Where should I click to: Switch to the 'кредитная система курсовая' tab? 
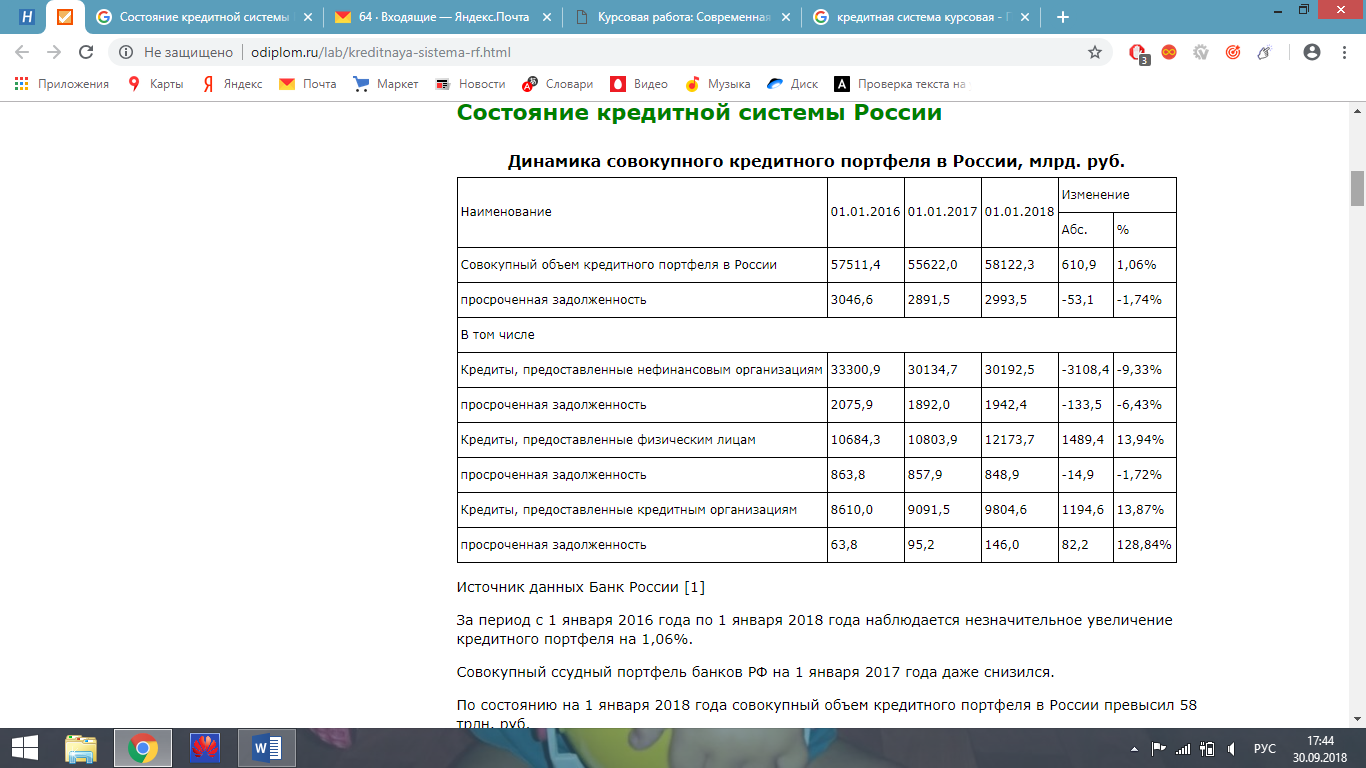[x=922, y=17]
